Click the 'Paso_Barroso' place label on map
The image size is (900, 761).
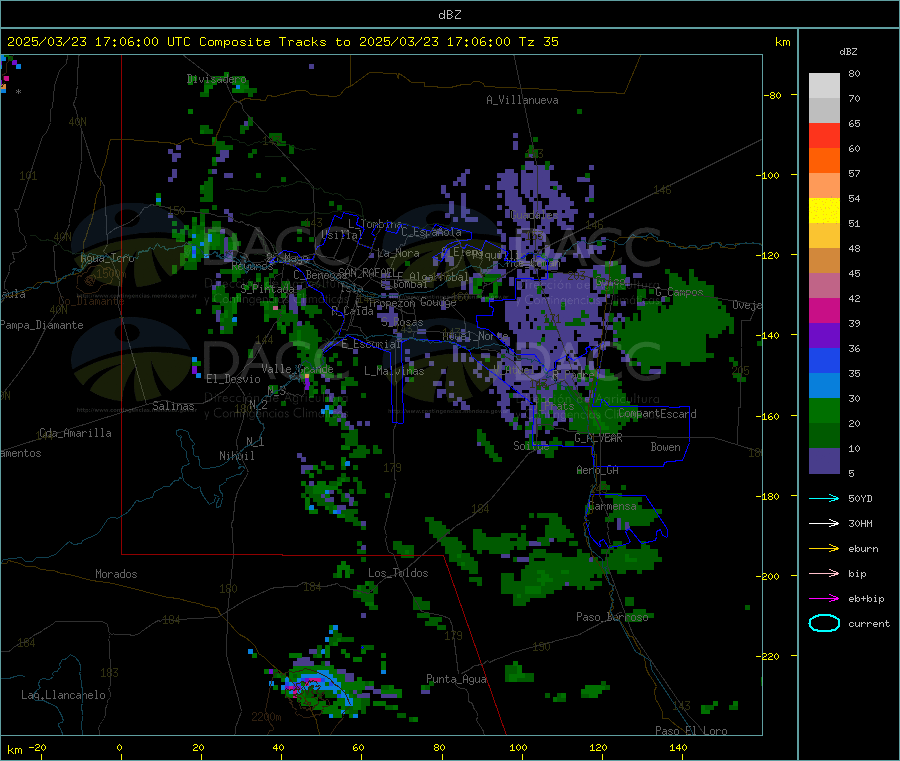(612, 617)
